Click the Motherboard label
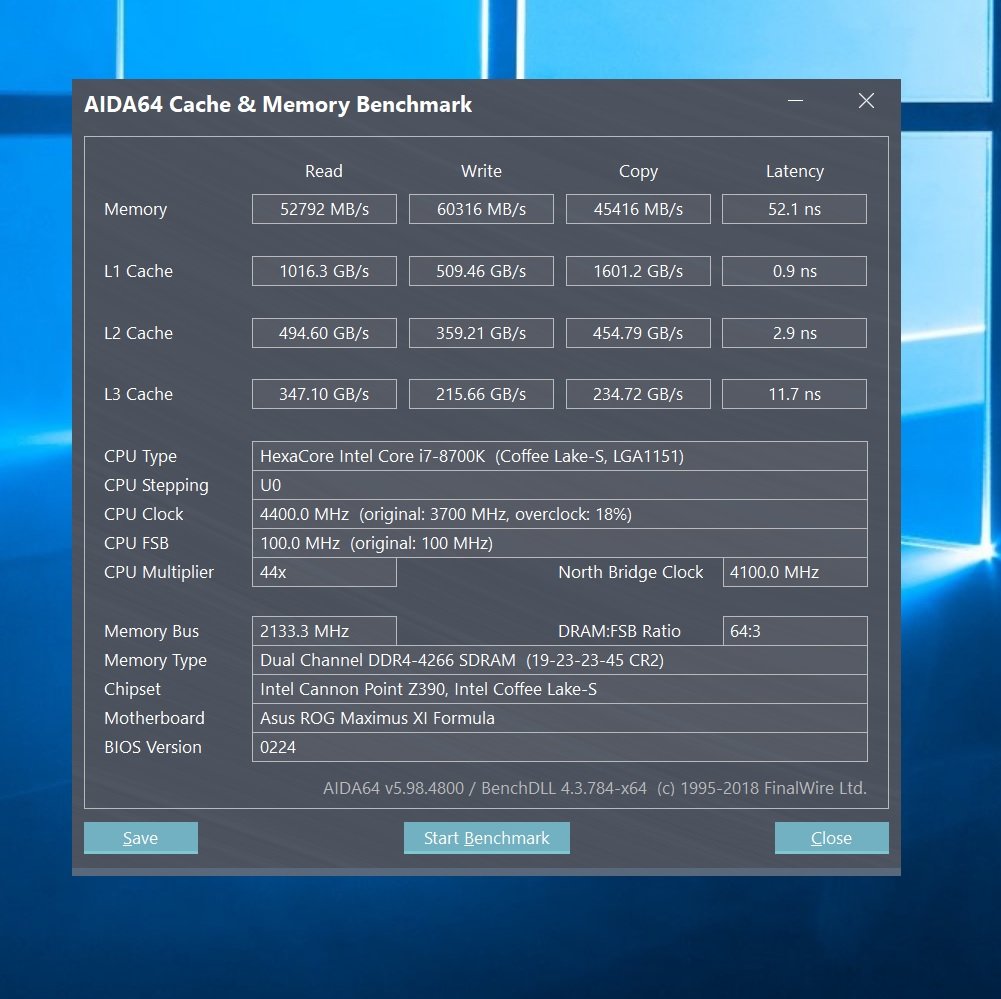Viewport: 1001px width, 999px height. pyautogui.click(x=154, y=718)
